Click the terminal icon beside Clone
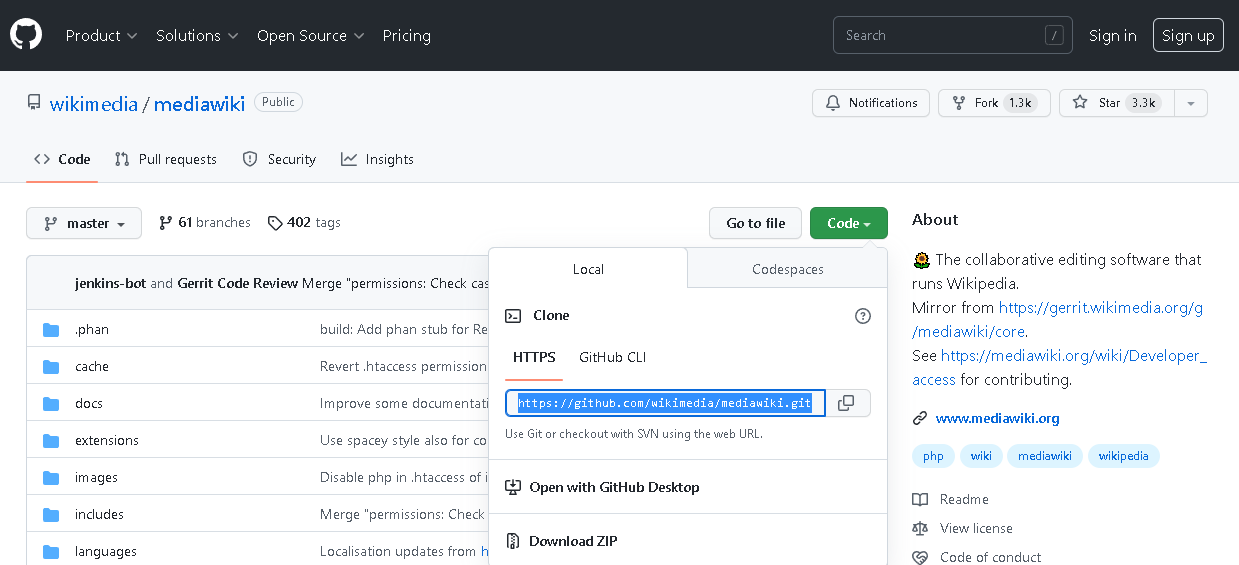The width and height of the screenshot is (1239, 565). (x=513, y=316)
